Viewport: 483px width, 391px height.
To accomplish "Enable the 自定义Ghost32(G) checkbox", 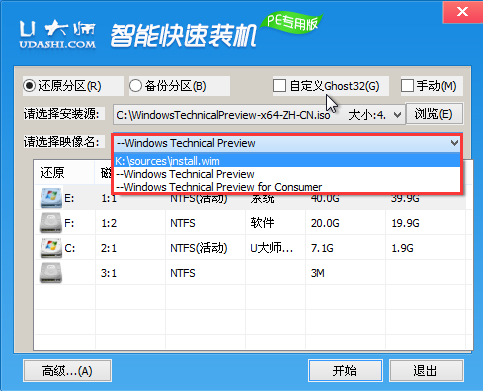I will click(x=279, y=86).
